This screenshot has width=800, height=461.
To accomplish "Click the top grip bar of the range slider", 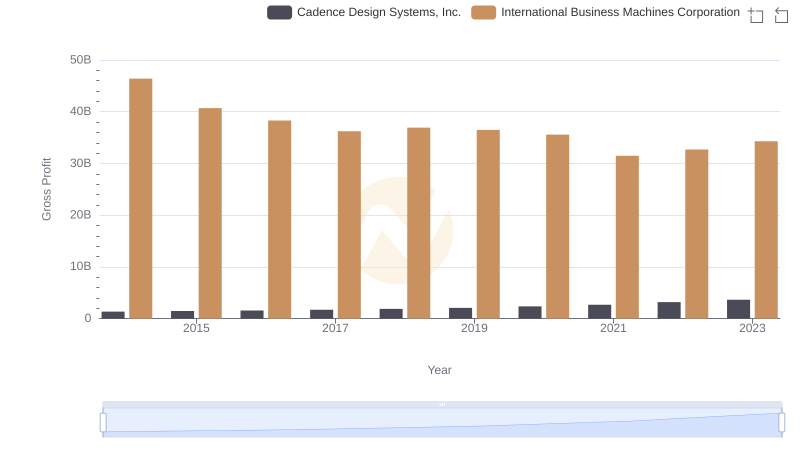I will (x=442, y=404).
